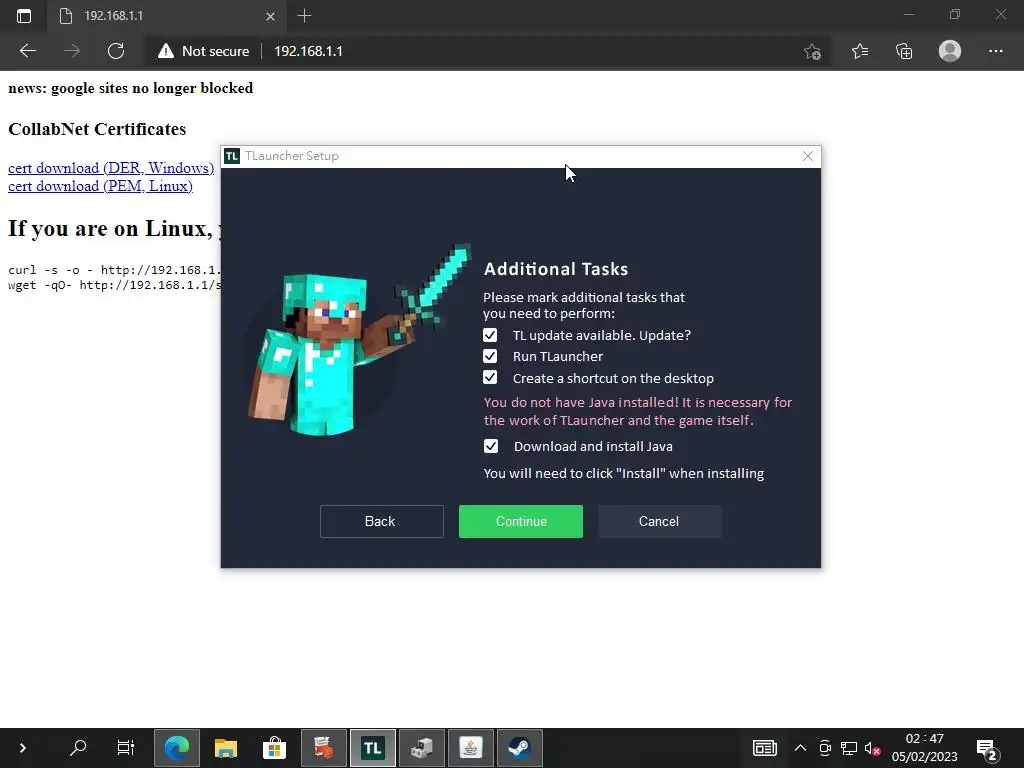Click the pink 'You do not have Java installed' warning
This screenshot has width=1024, height=768.
[637, 411]
